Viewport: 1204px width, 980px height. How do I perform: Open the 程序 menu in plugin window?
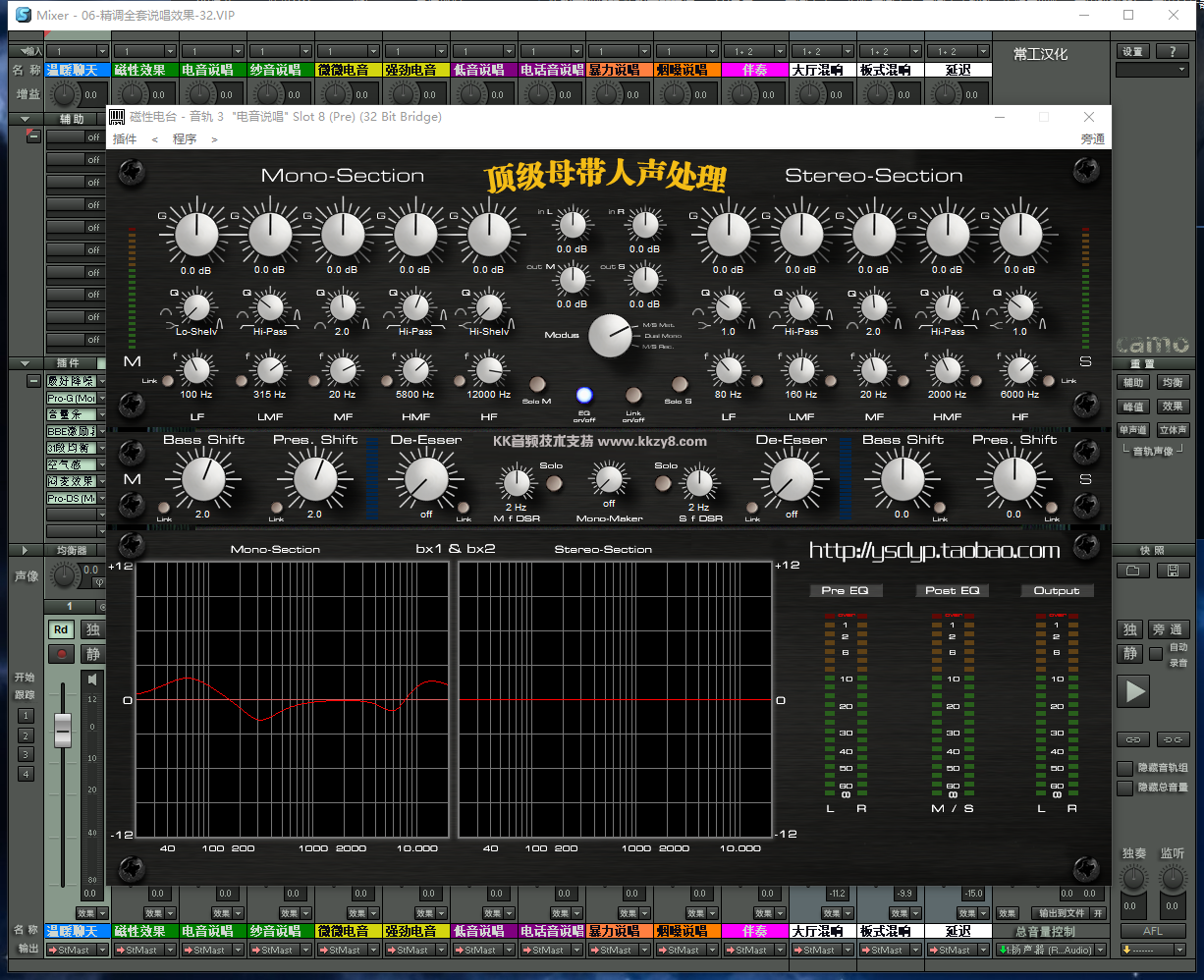click(185, 139)
